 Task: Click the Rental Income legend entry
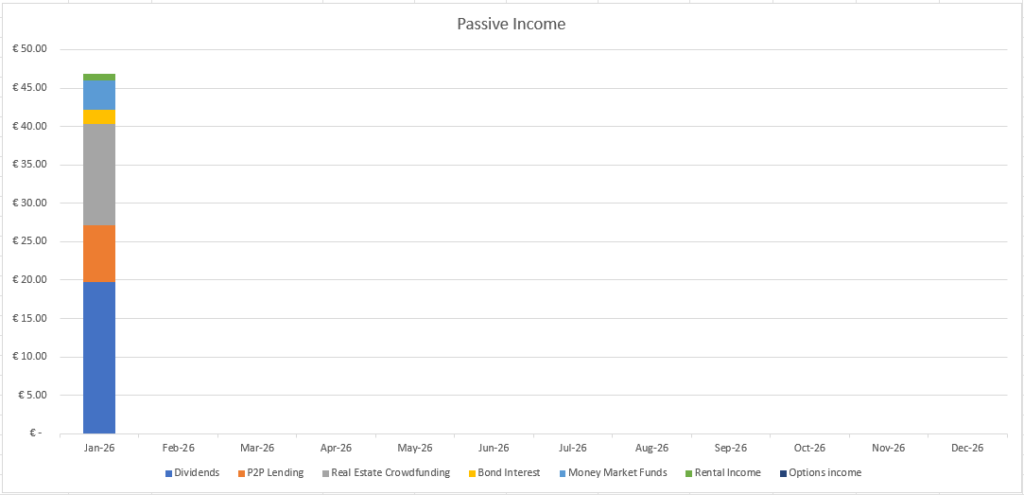(x=722, y=473)
